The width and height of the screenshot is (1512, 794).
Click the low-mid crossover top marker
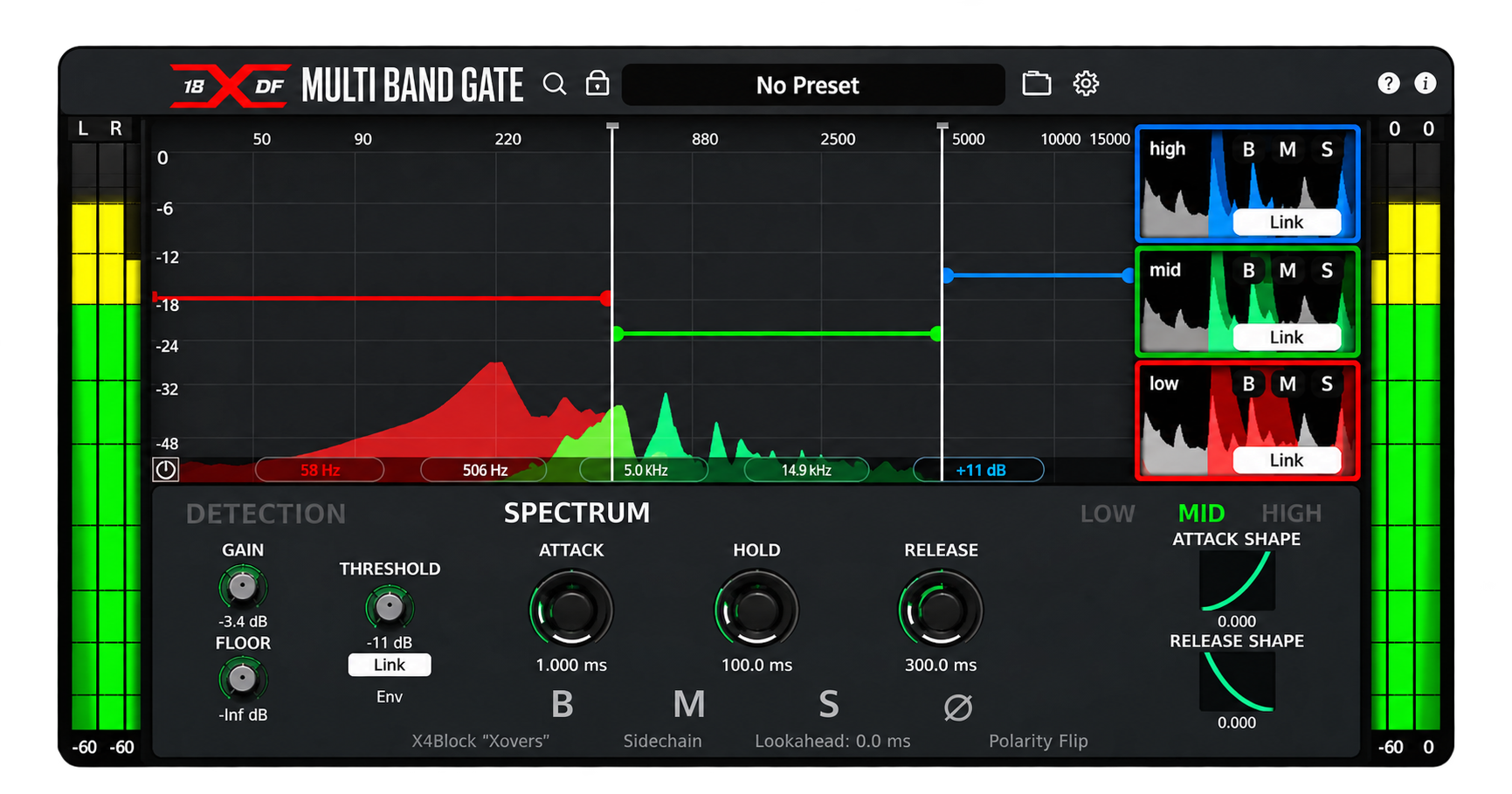pos(612,127)
